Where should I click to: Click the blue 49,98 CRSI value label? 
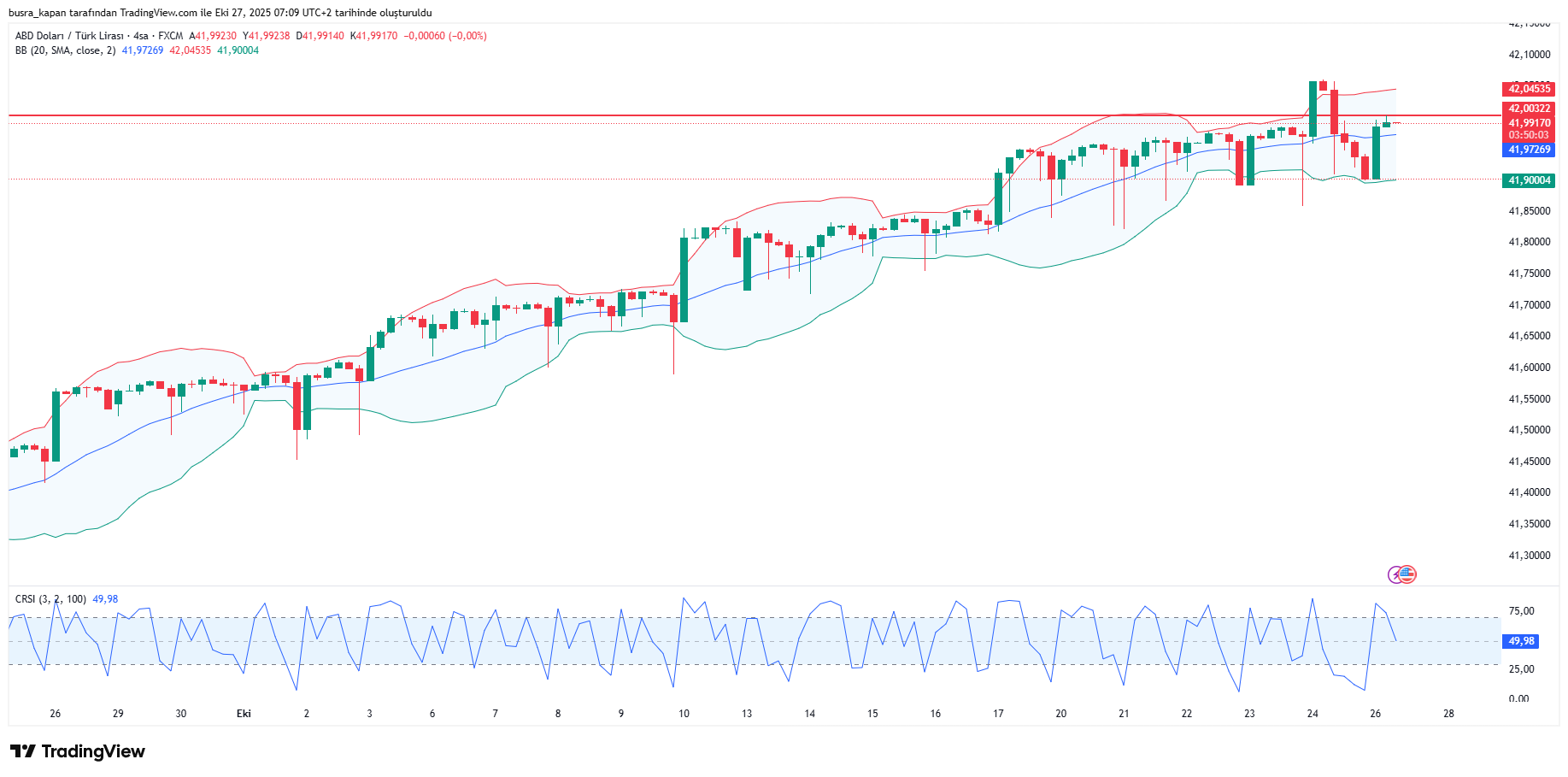1521,641
